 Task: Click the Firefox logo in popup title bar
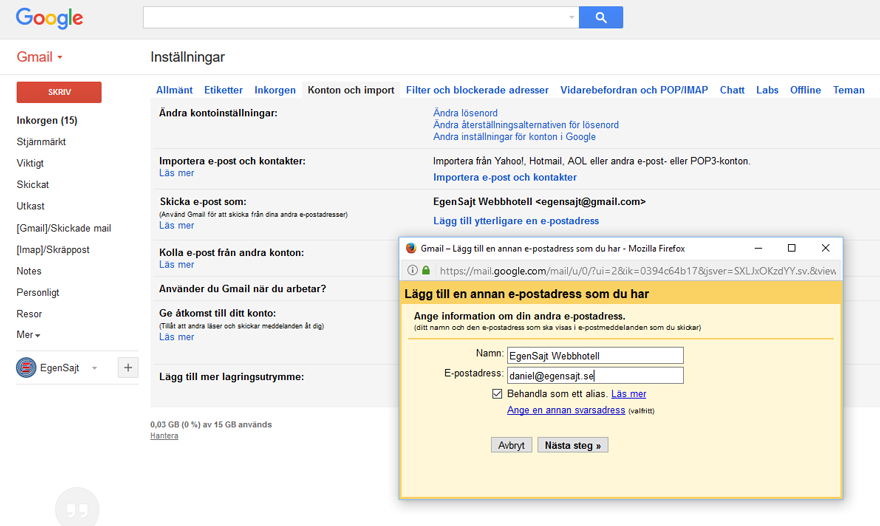click(411, 248)
